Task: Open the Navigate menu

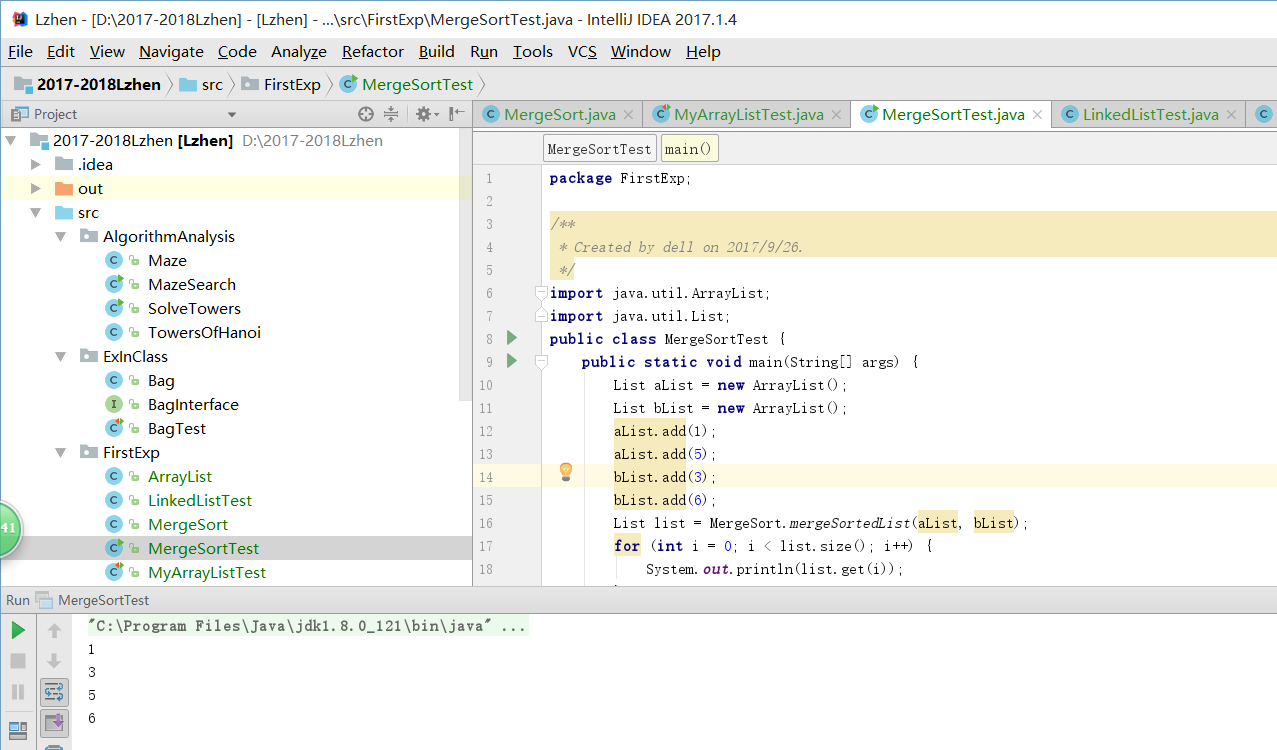Action: [x=171, y=52]
